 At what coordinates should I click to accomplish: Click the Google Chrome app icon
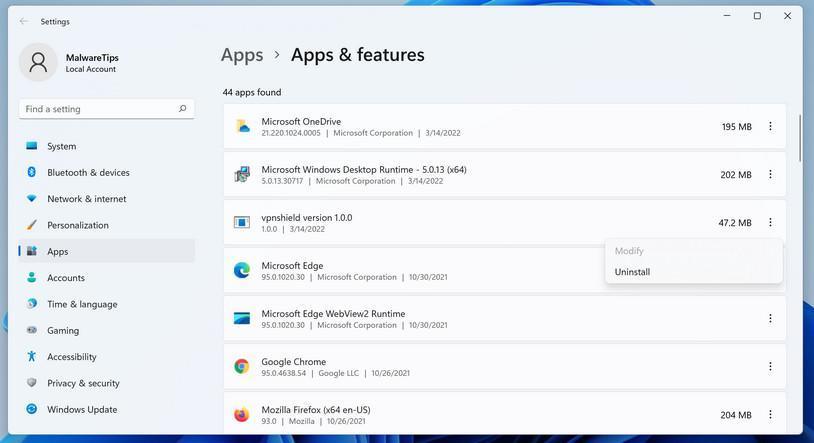[x=241, y=367]
